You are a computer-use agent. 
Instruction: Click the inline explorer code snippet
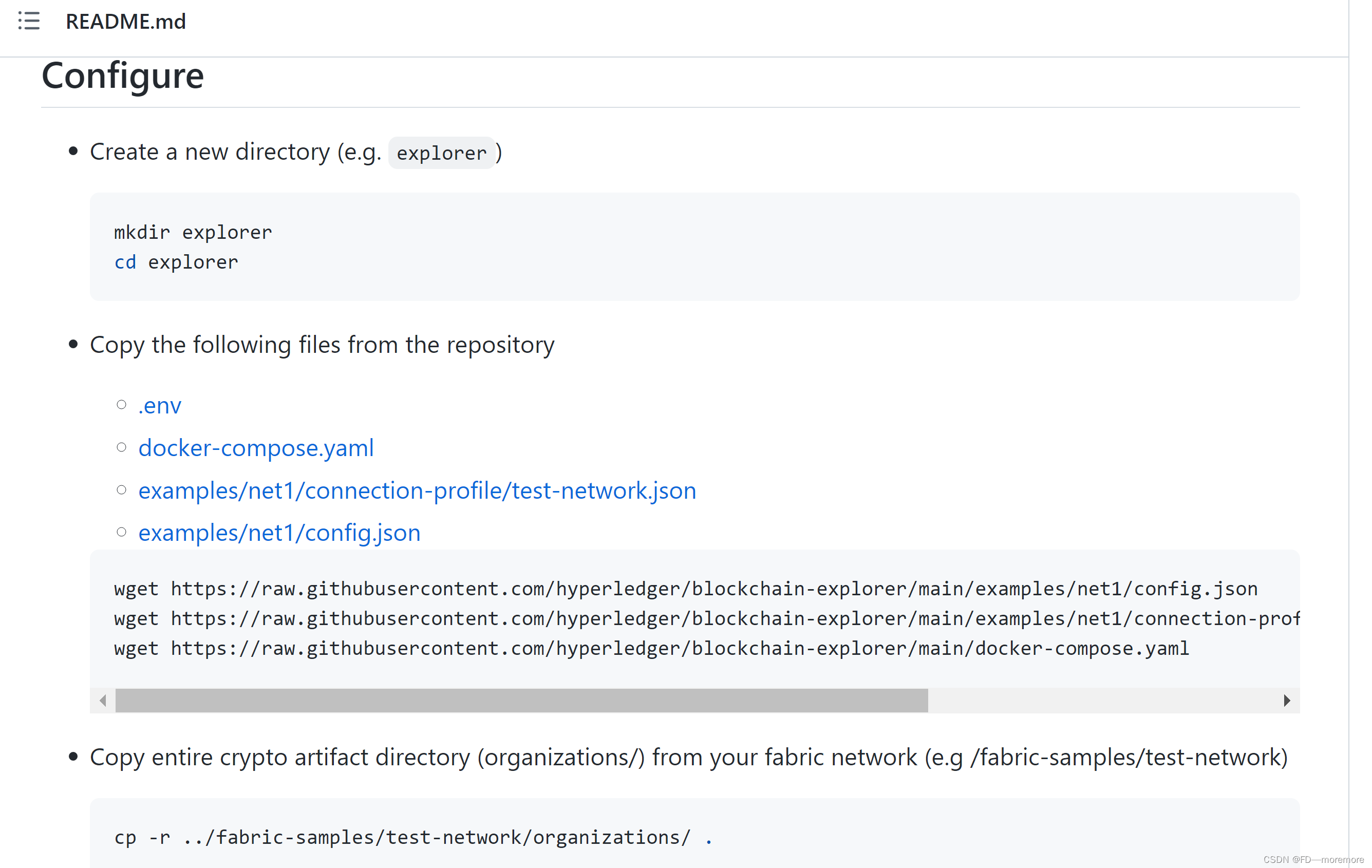tap(441, 153)
